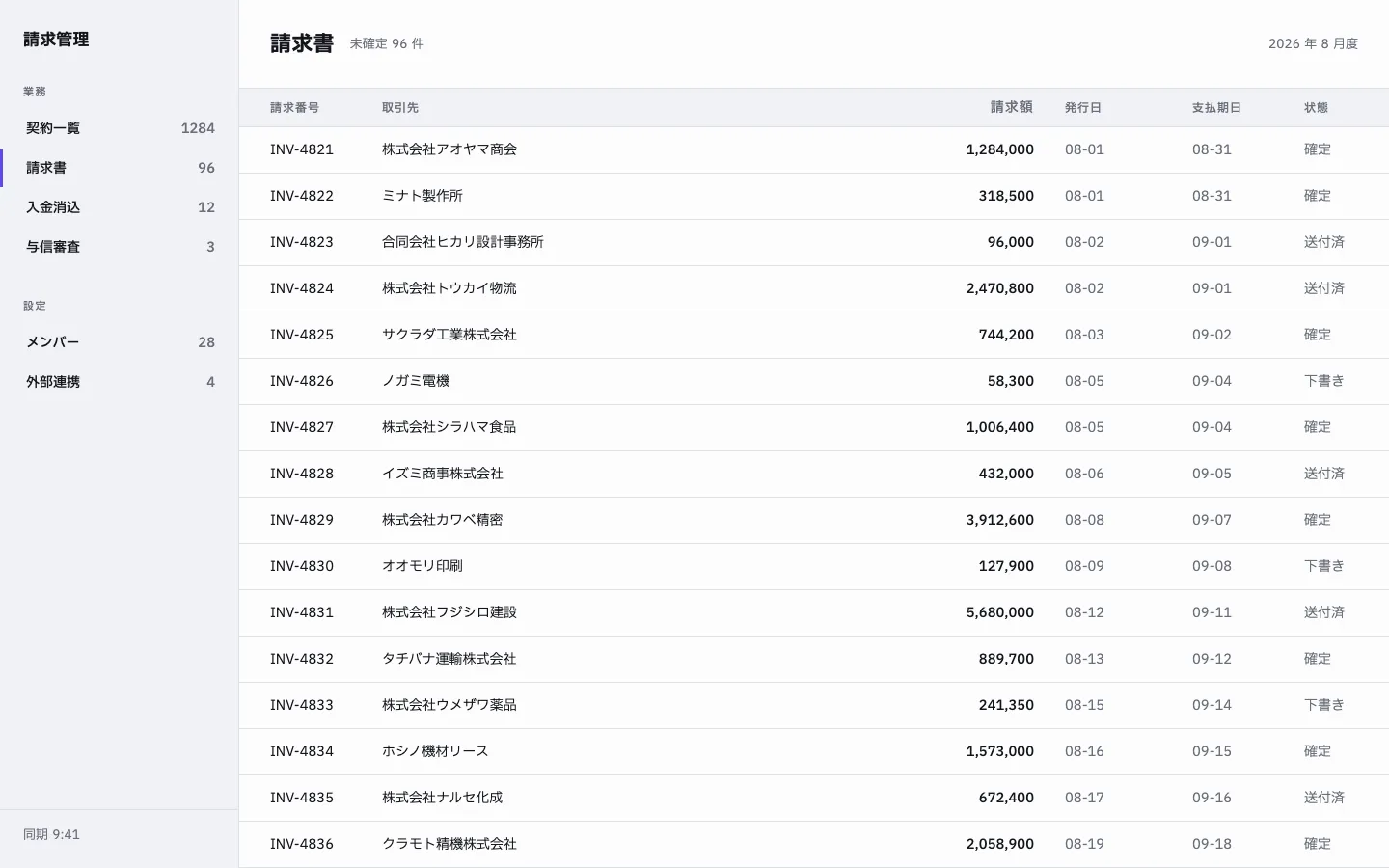Select invoice INV-4828
1389x868 pixels.
coord(302,474)
